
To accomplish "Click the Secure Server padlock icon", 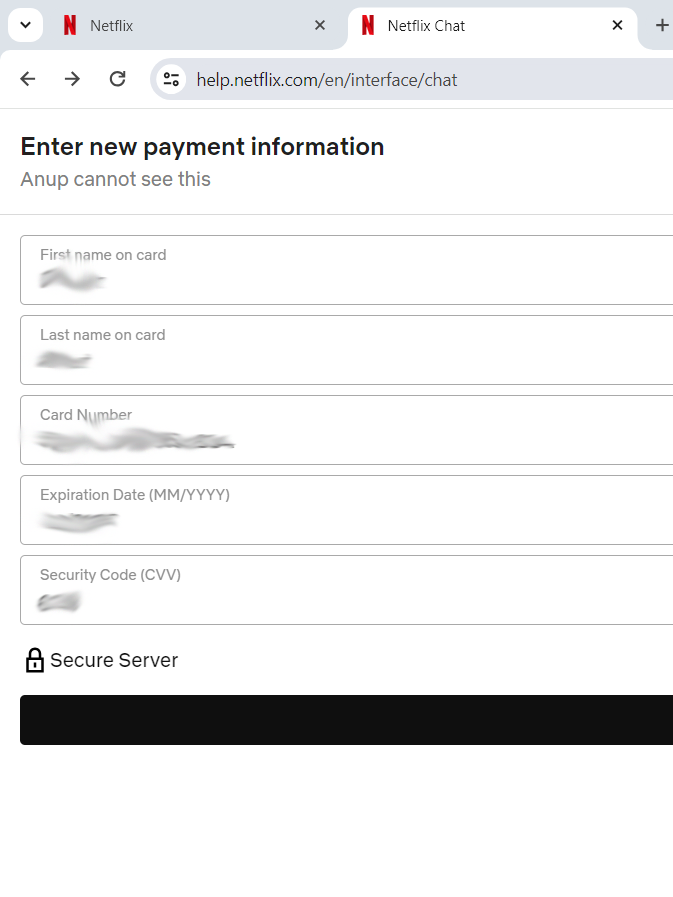I will point(34,660).
